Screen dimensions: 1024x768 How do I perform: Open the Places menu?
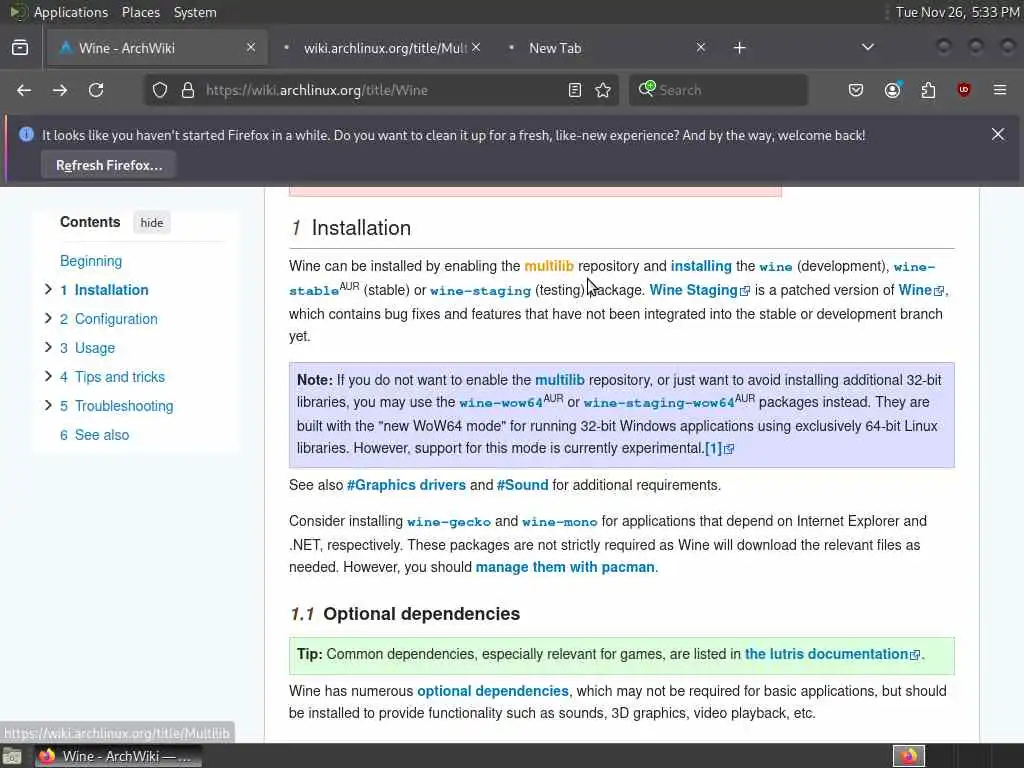[141, 12]
